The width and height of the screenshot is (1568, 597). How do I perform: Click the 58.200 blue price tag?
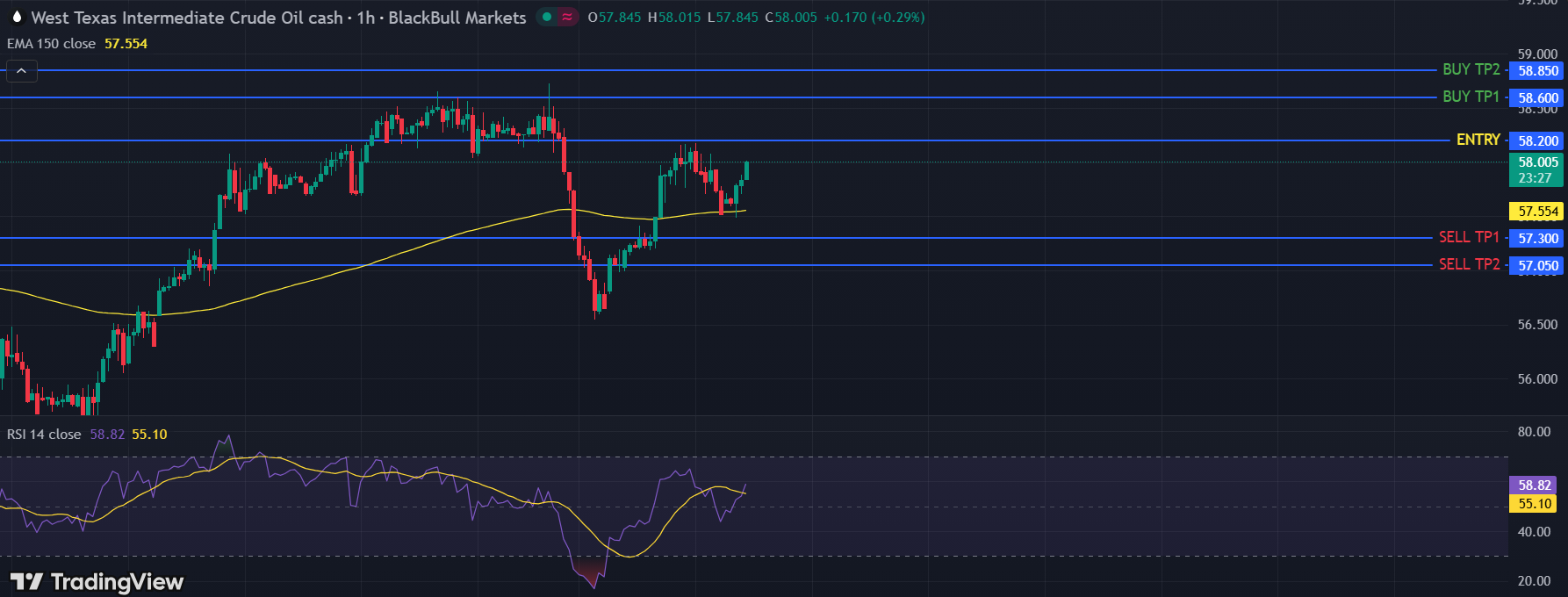(x=1537, y=140)
